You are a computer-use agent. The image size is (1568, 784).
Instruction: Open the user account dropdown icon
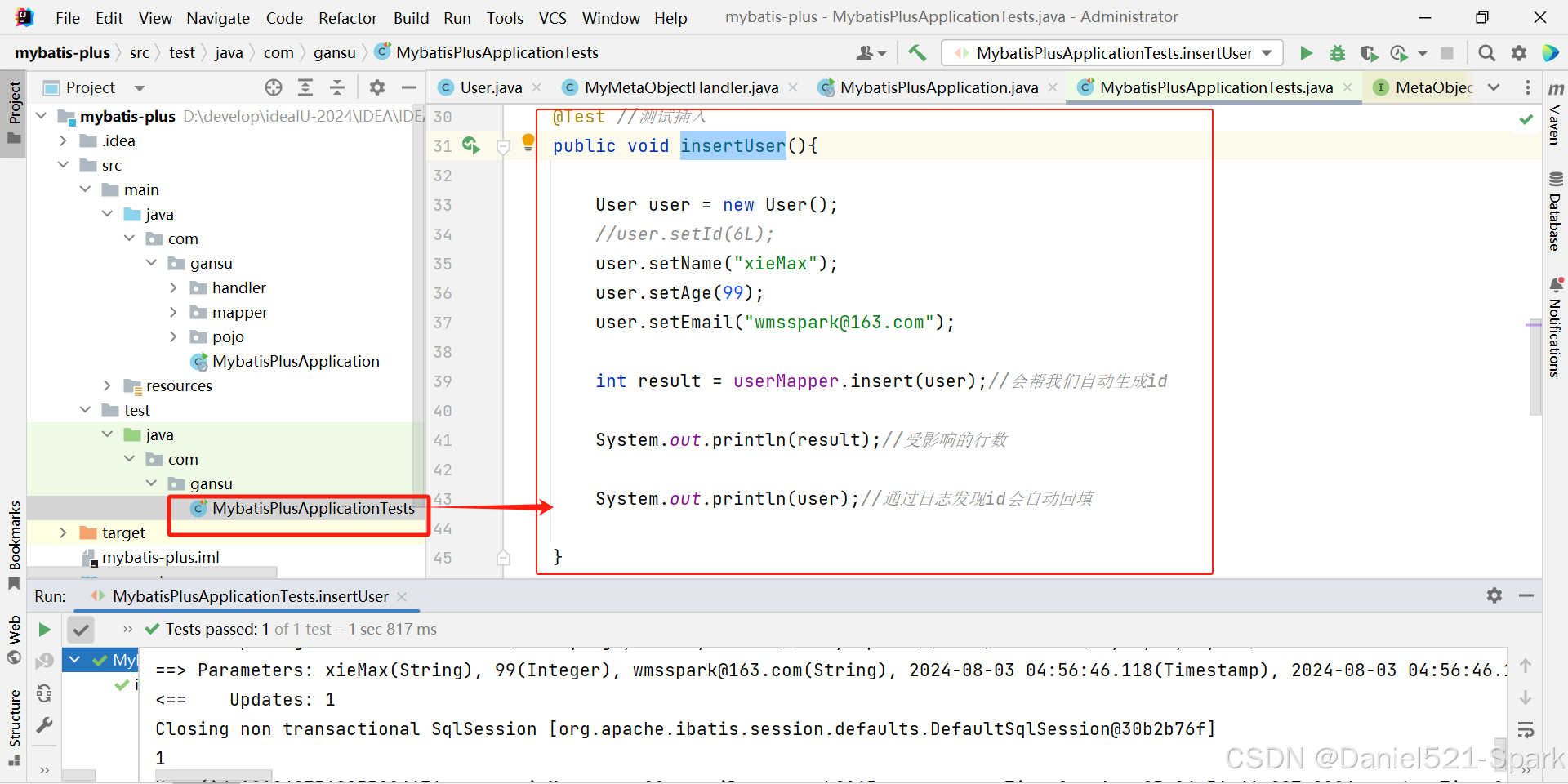tap(871, 53)
